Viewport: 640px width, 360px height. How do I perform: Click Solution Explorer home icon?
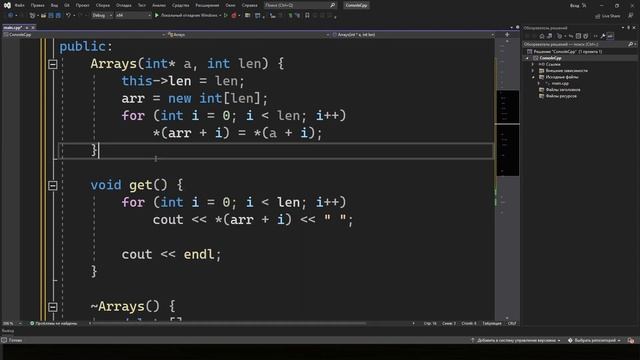coord(542,36)
